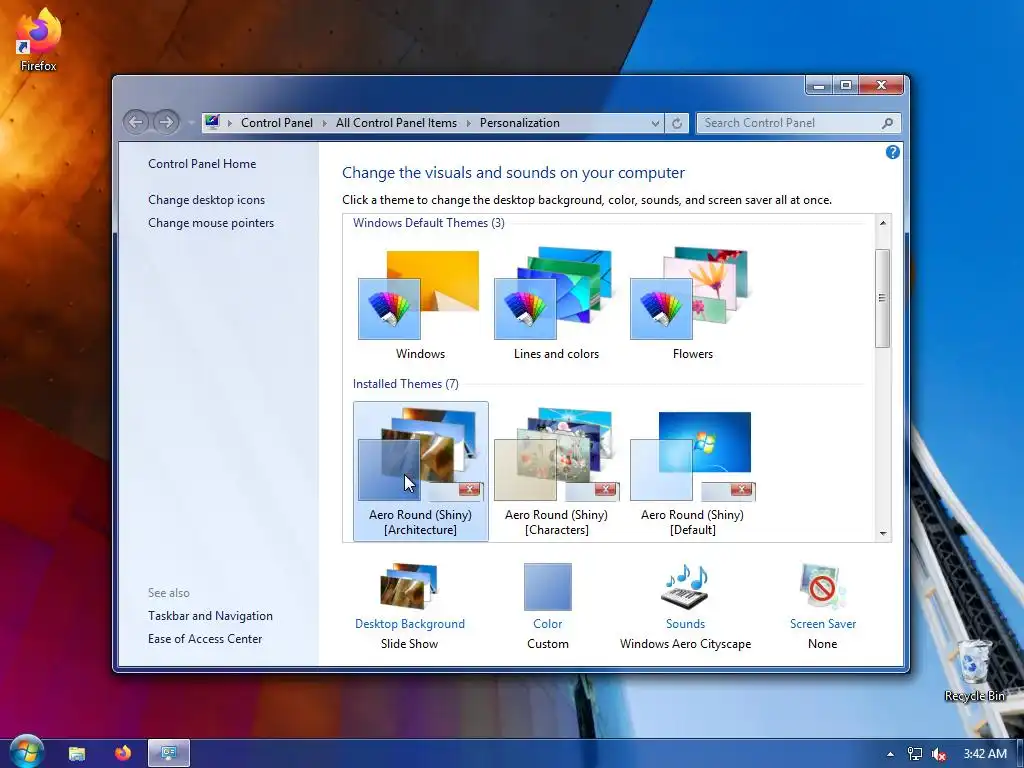Image resolution: width=1024 pixels, height=768 pixels.
Task: Click the Windows Default Themes (3) header
Action: pyautogui.click(x=428, y=223)
